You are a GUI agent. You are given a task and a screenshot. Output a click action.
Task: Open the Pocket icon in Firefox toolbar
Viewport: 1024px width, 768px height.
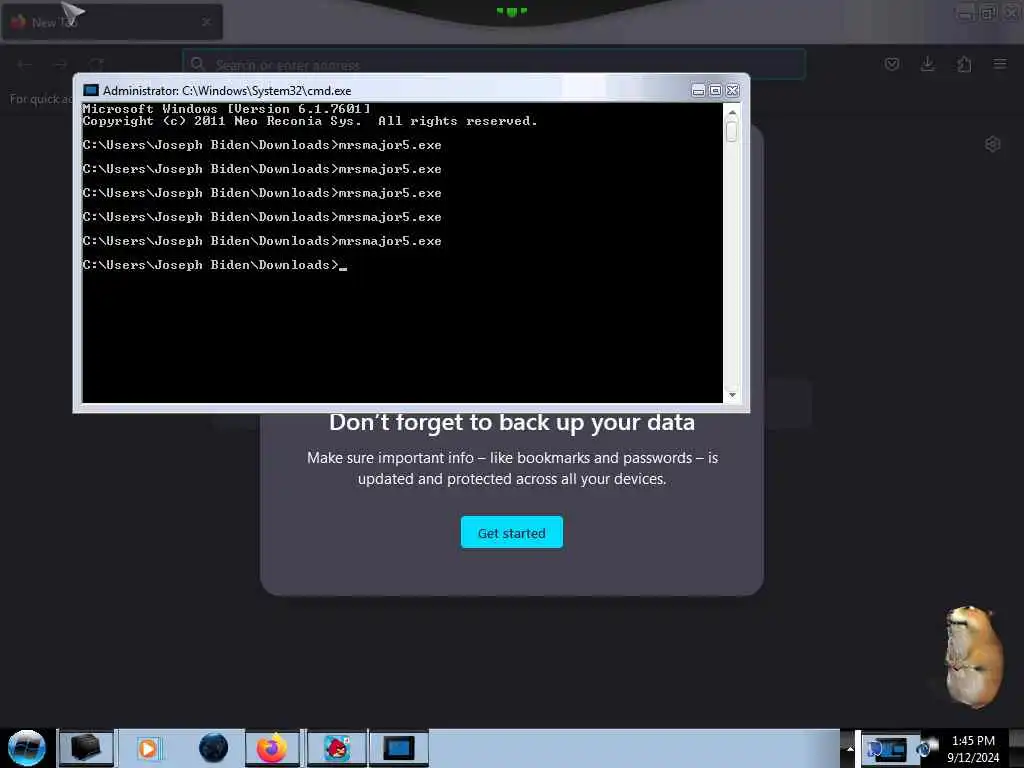tap(892, 64)
